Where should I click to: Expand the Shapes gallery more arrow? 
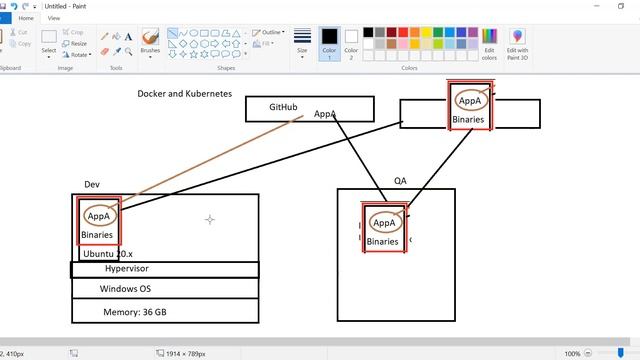point(245,54)
